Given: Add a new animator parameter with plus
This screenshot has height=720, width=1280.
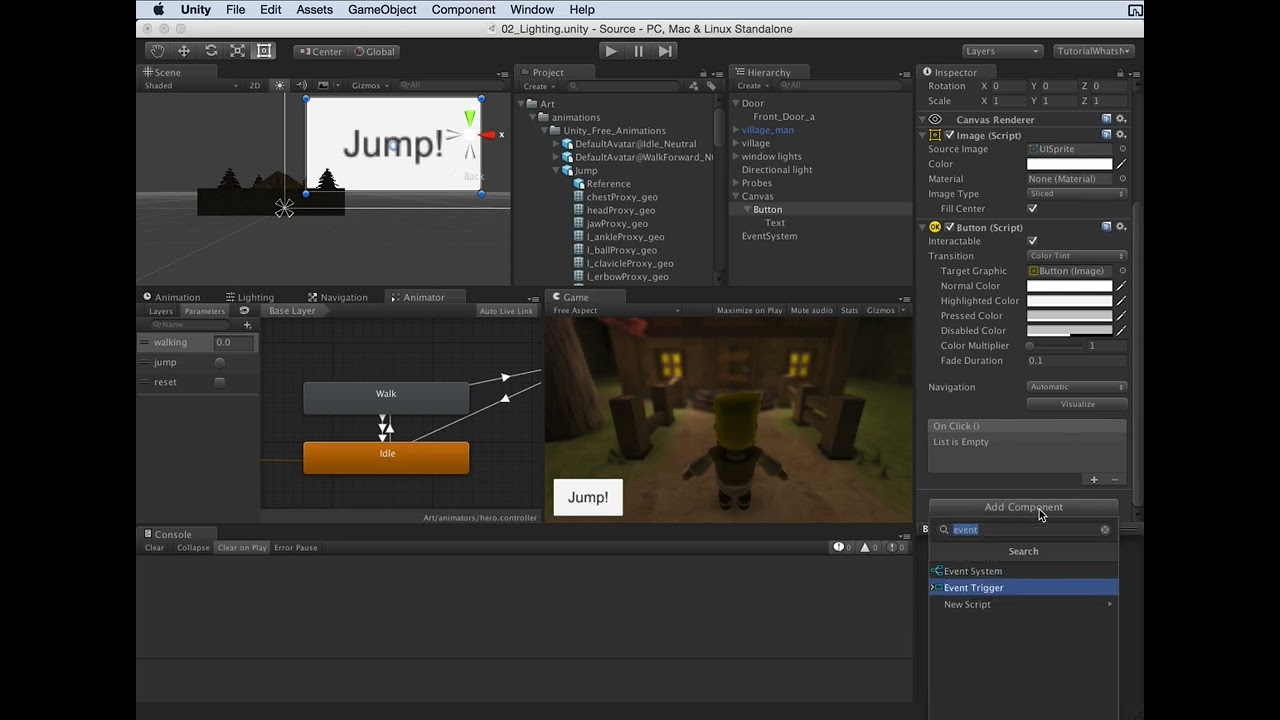Looking at the screenshot, I should 247,325.
